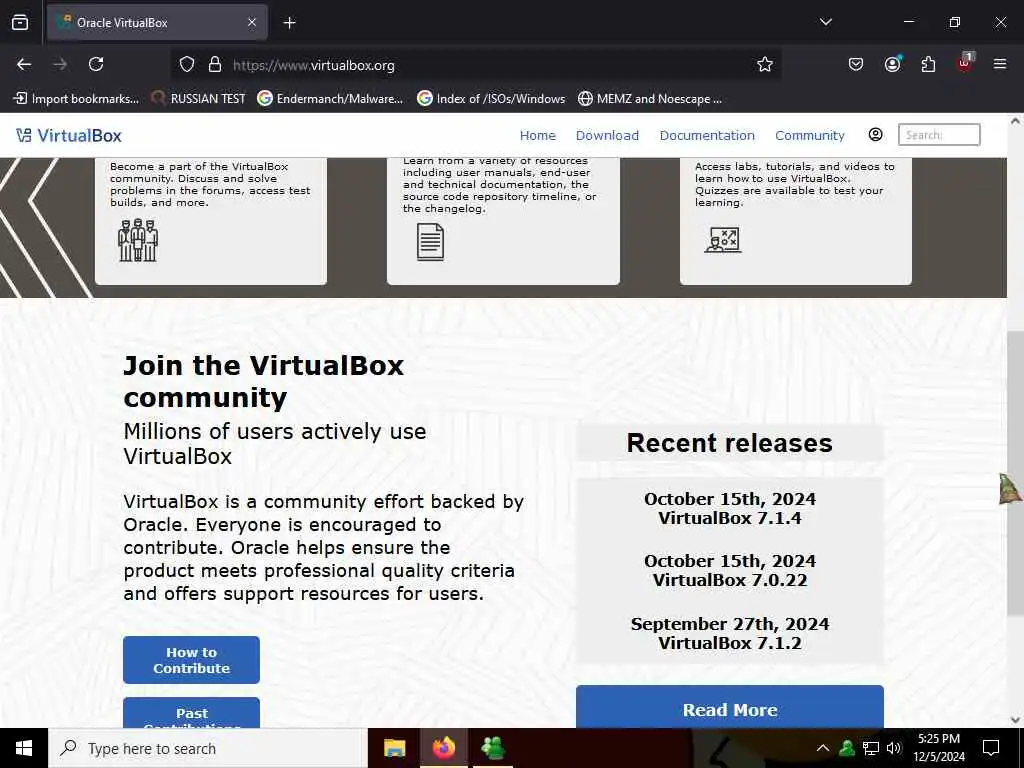1024x768 pixels.
Task: Close the Oracle VirtualBox tab
Action: coord(252,22)
